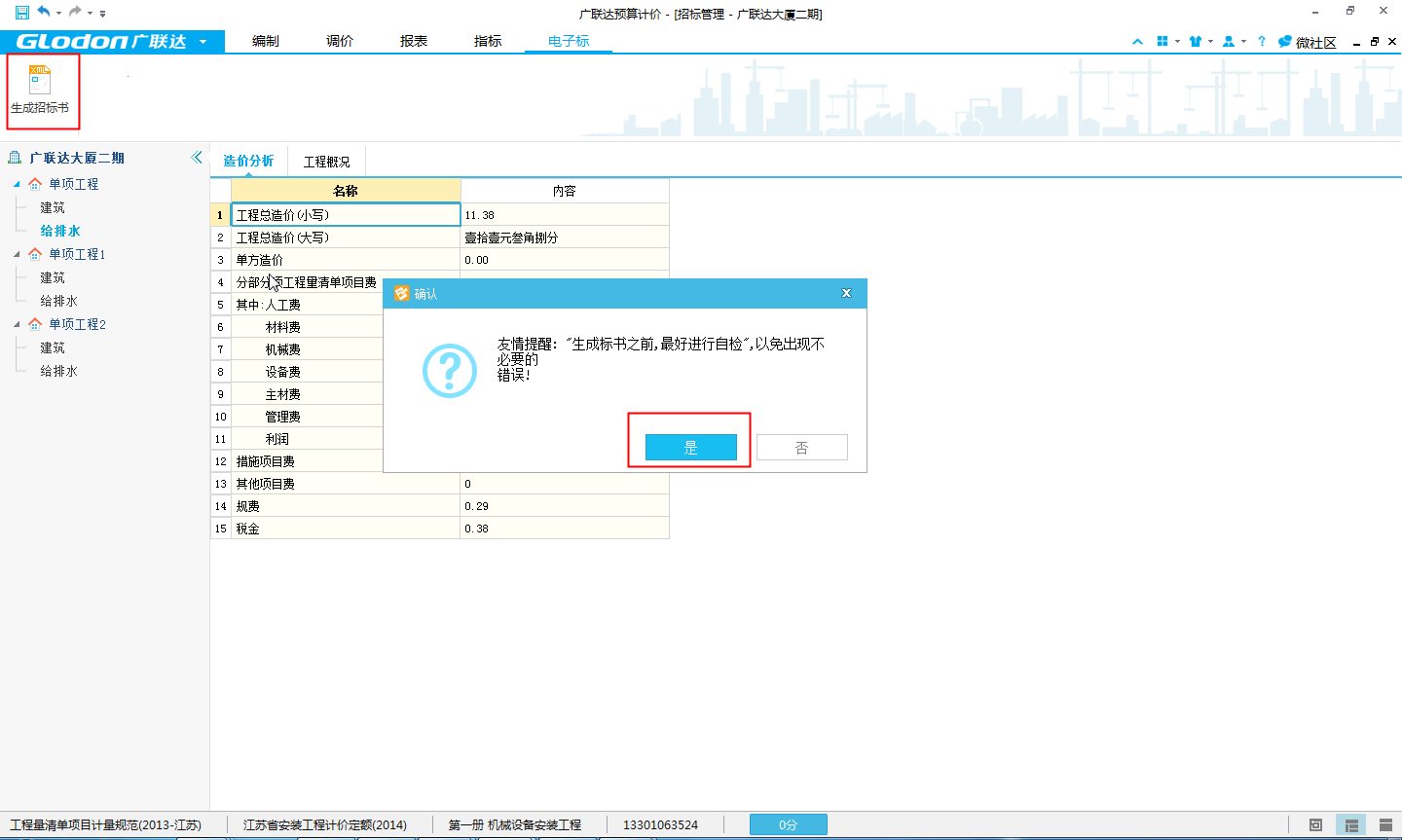Click the user account icon
Screen dimensions: 1402x840
click(x=1229, y=42)
